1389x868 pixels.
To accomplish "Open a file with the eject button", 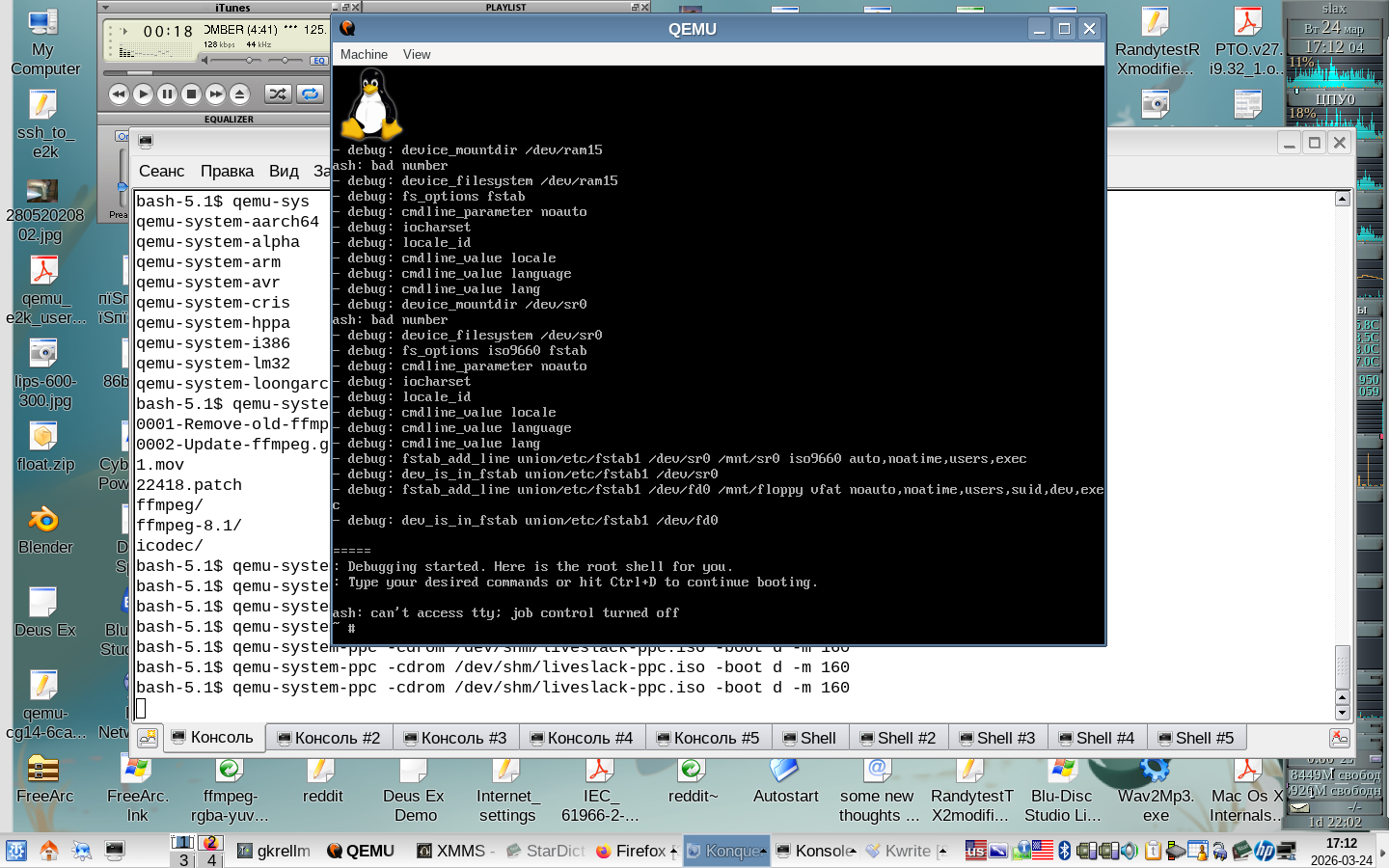I will (x=240, y=94).
